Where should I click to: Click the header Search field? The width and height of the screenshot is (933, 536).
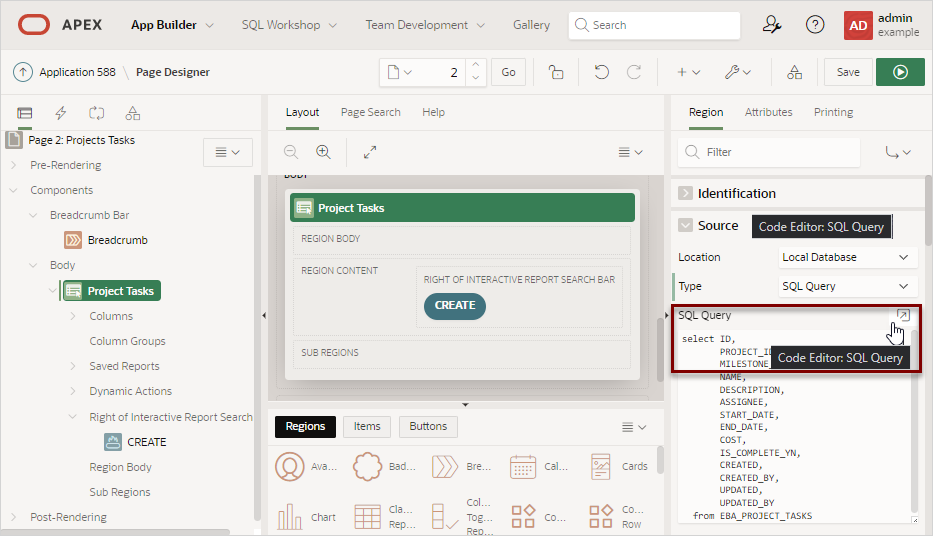coord(654,25)
